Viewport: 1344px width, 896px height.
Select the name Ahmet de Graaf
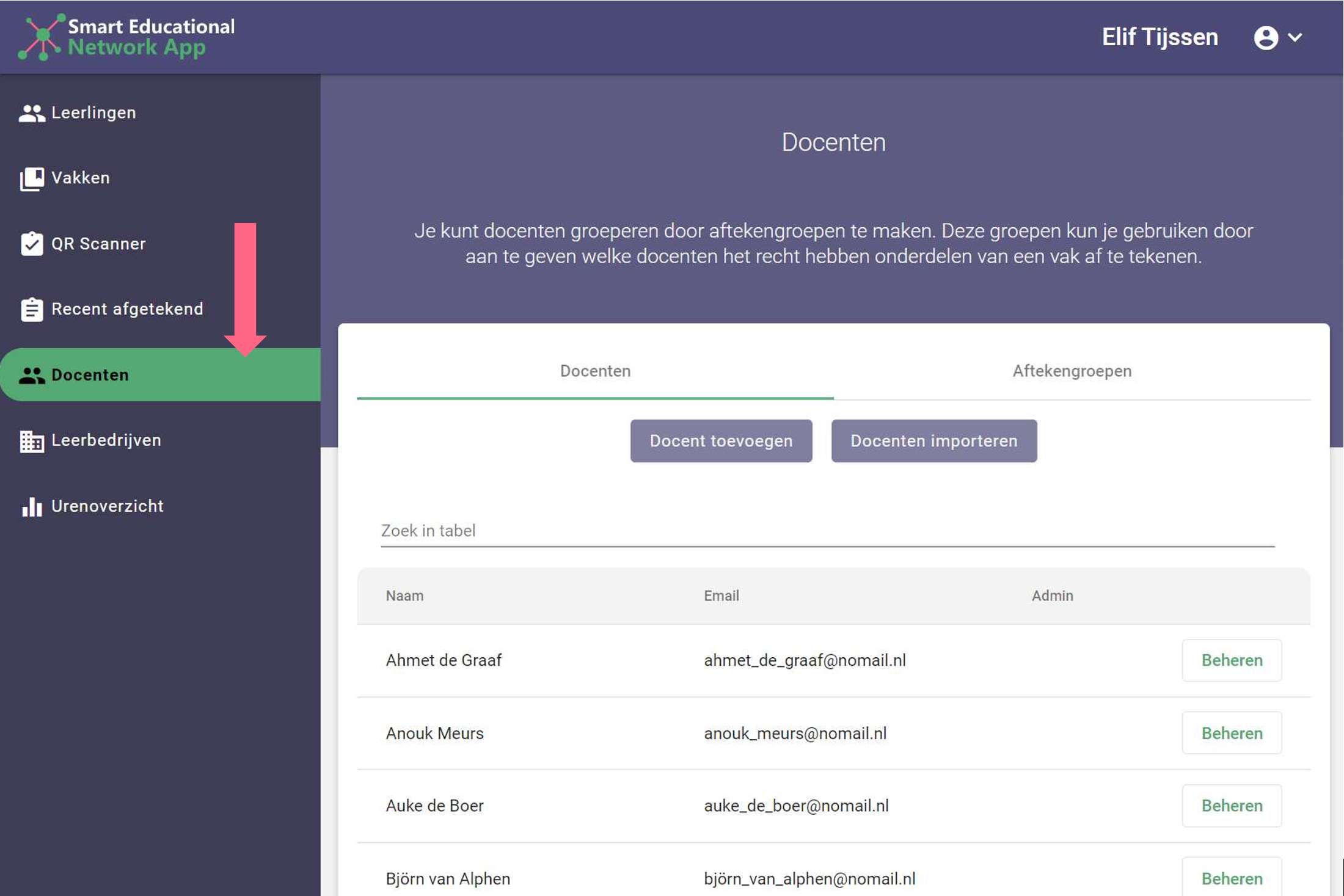coord(444,660)
